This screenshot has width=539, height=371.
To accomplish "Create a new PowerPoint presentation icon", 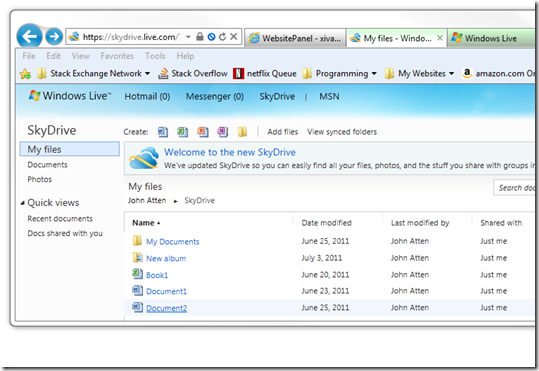I will (203, 132).
